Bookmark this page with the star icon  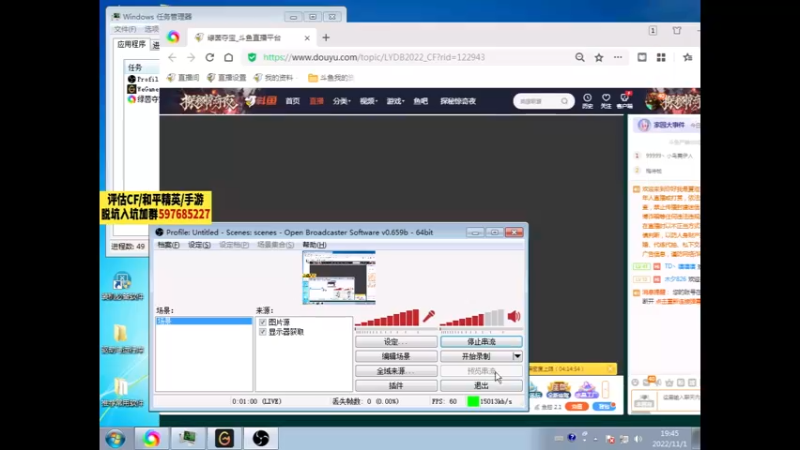pyautogui.click(x=599, y=58)
